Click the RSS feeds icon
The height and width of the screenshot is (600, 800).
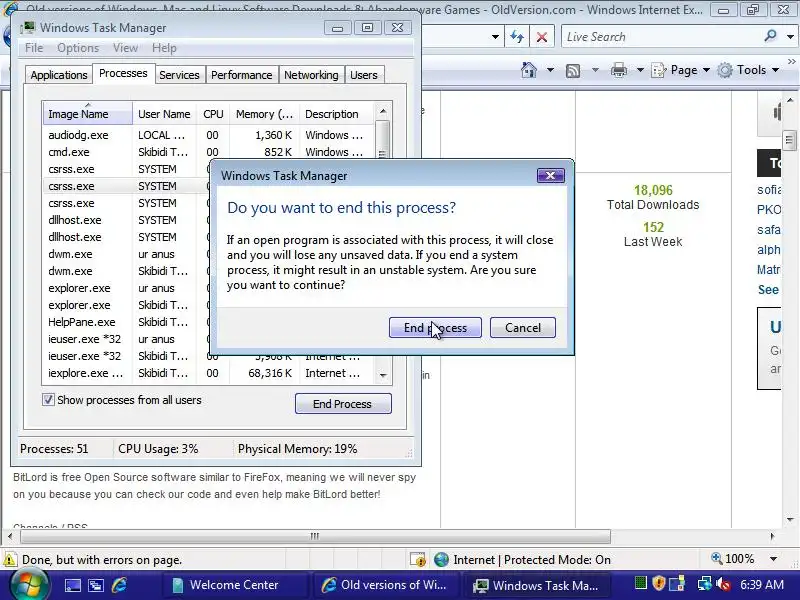[573, 70]
